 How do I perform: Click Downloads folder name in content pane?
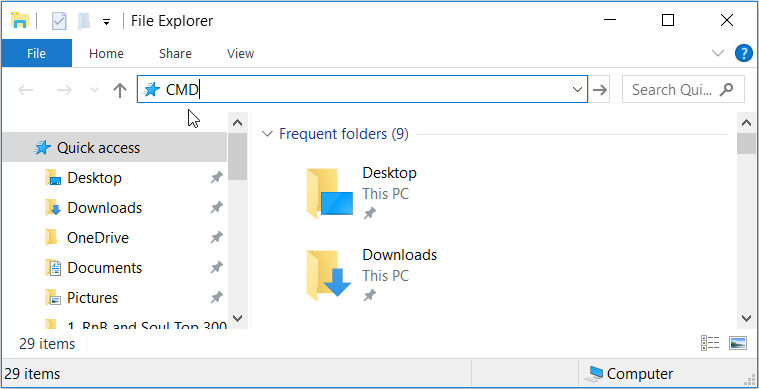coord(399,254)
